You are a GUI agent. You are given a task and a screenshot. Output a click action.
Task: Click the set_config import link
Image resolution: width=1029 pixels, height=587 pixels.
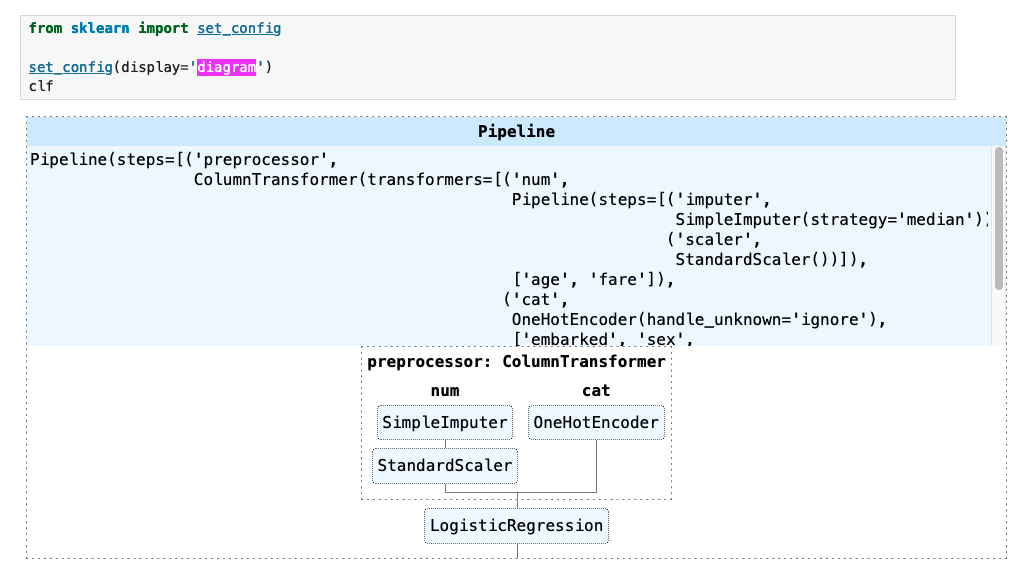click(x=238, y=28)
